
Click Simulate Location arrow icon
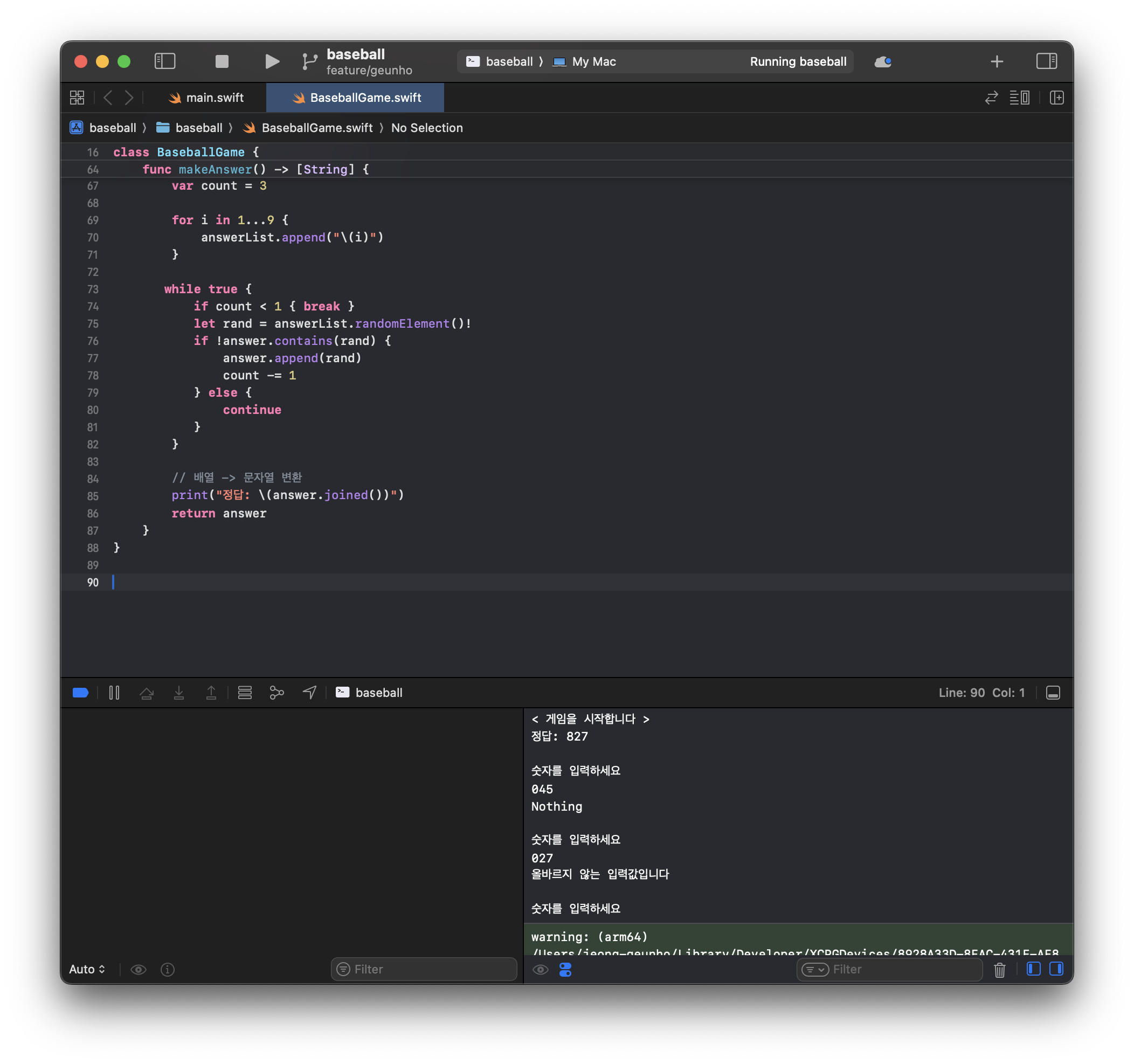tap(309, 693)
